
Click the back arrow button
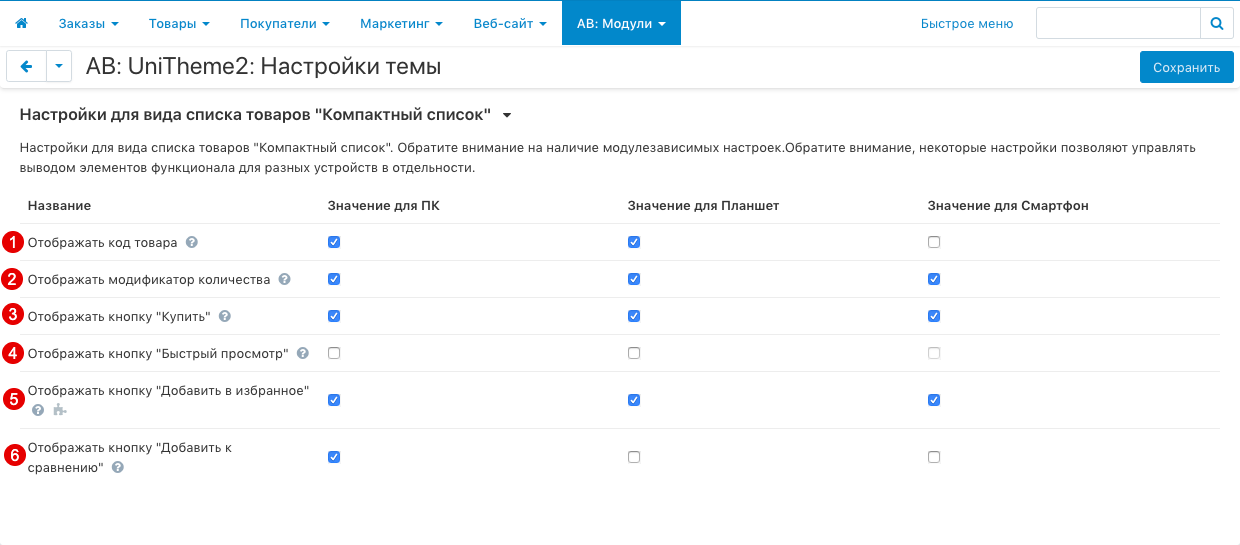point(27,67)
